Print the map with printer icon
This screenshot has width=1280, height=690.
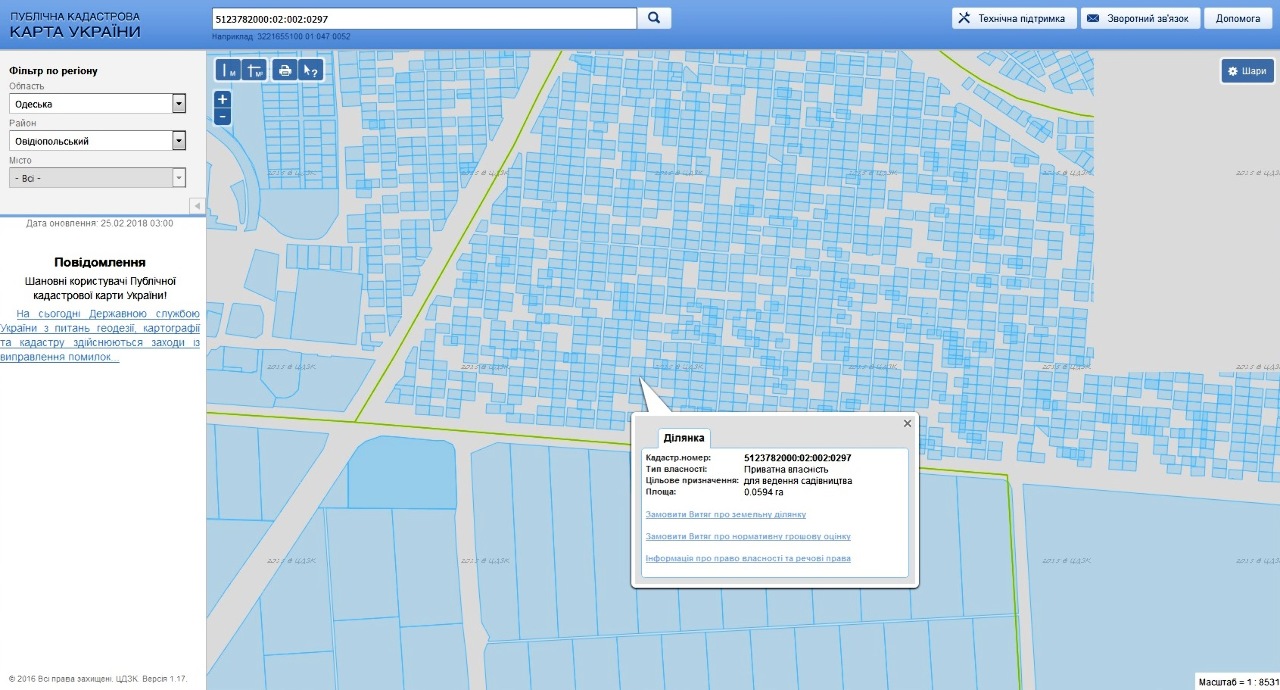tap(285, 70)
